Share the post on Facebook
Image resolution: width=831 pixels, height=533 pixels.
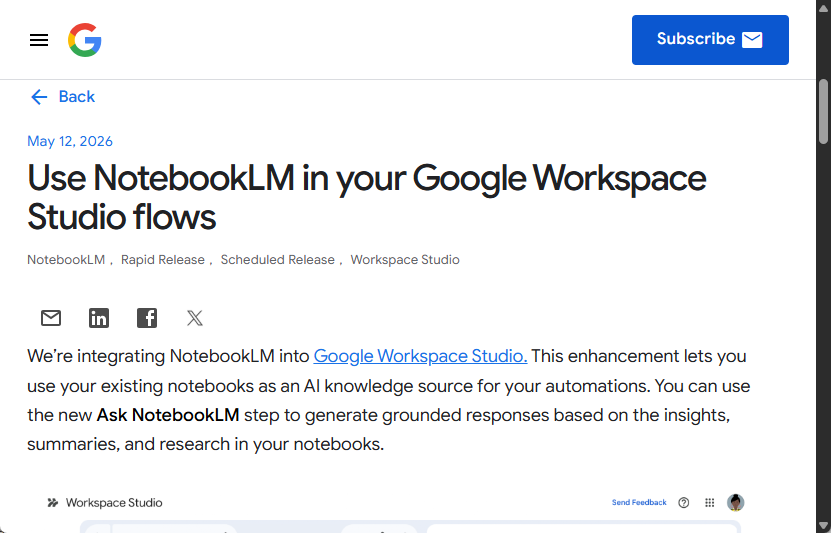[x=147, y=318]
